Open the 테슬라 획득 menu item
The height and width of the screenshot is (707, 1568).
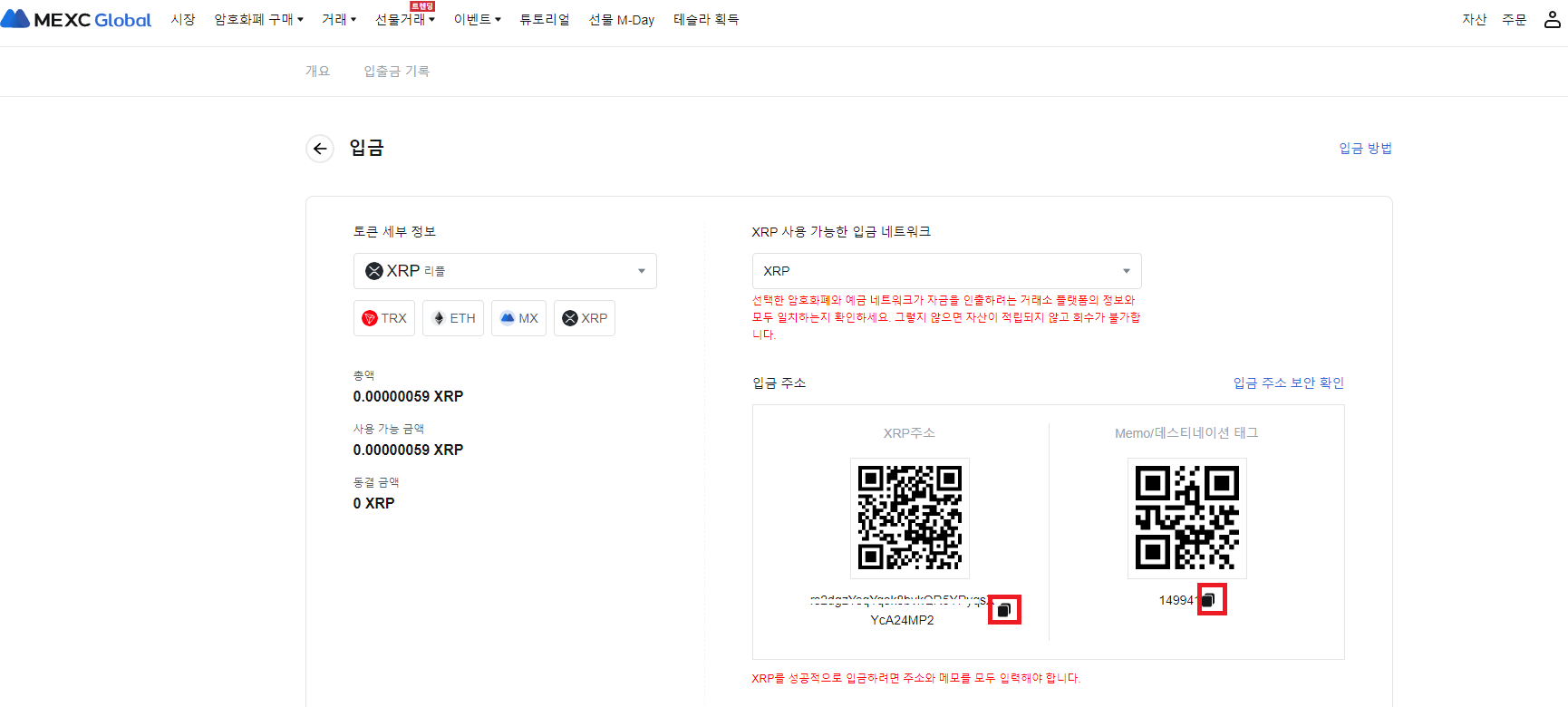pos(706,19)
